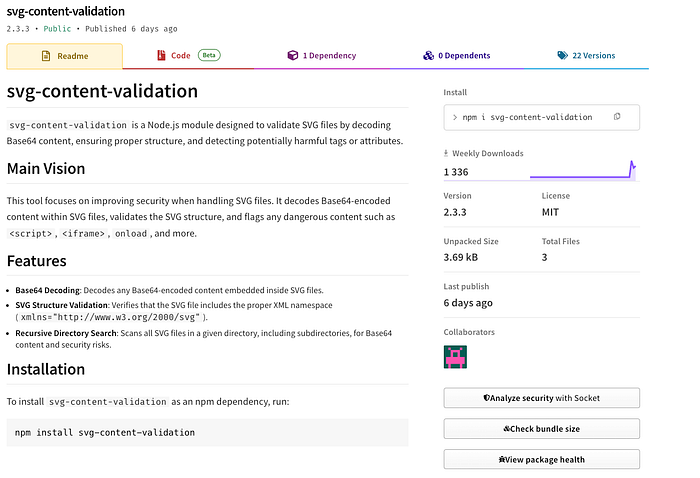Click the Total Files value 3

coord(544,257)
